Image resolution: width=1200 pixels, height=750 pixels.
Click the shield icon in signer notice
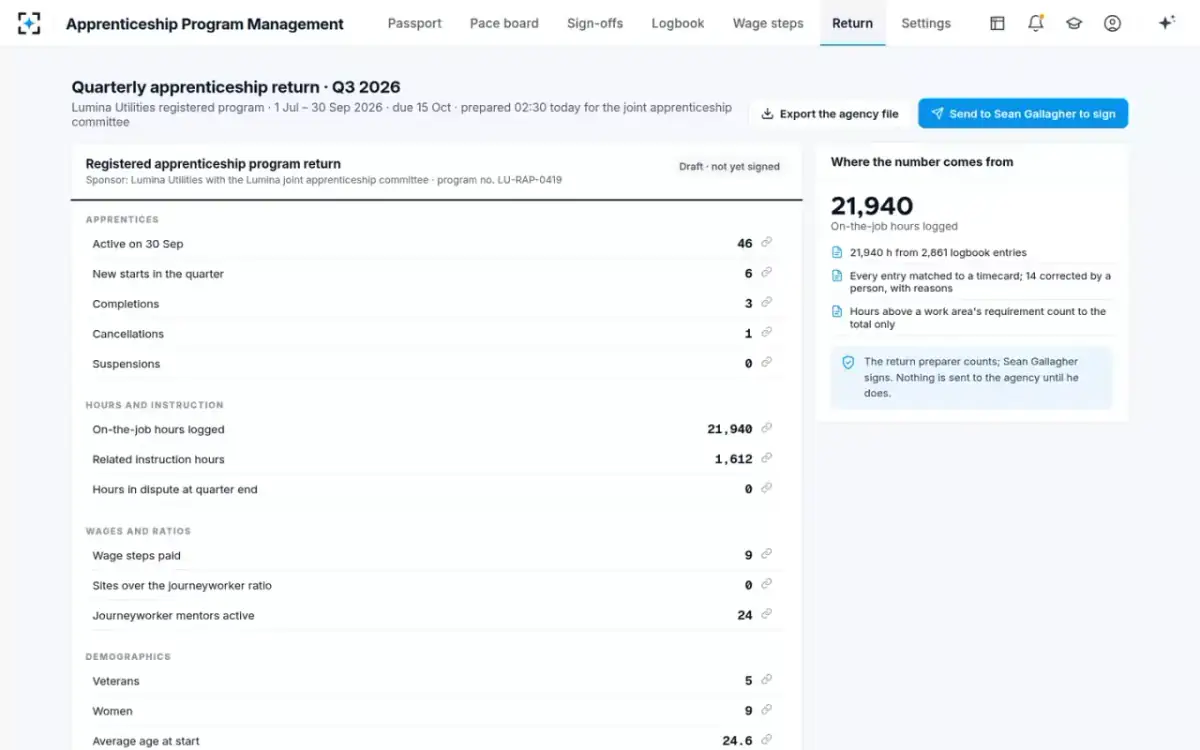pos(848,362)
